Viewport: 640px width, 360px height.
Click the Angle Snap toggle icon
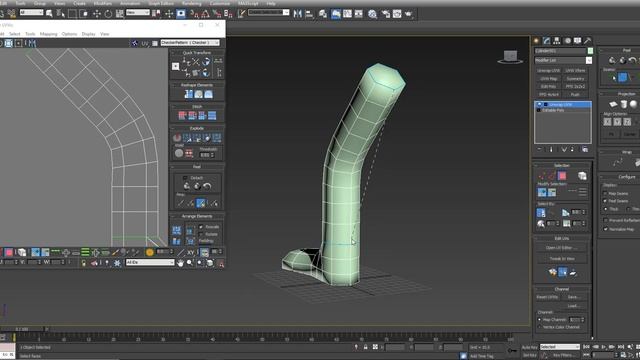(205, 14)
